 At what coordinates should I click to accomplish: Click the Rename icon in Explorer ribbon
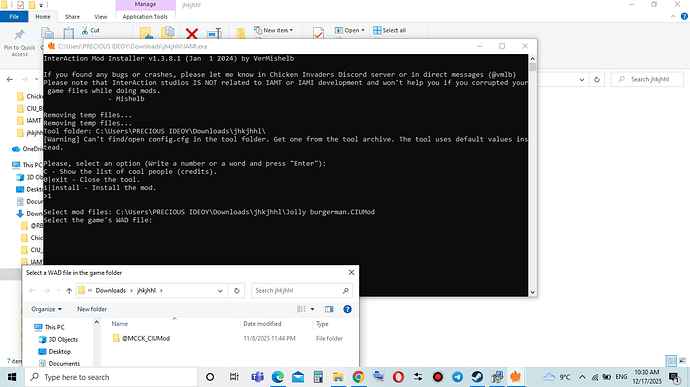pyautogui.click(x=214, y=33)
